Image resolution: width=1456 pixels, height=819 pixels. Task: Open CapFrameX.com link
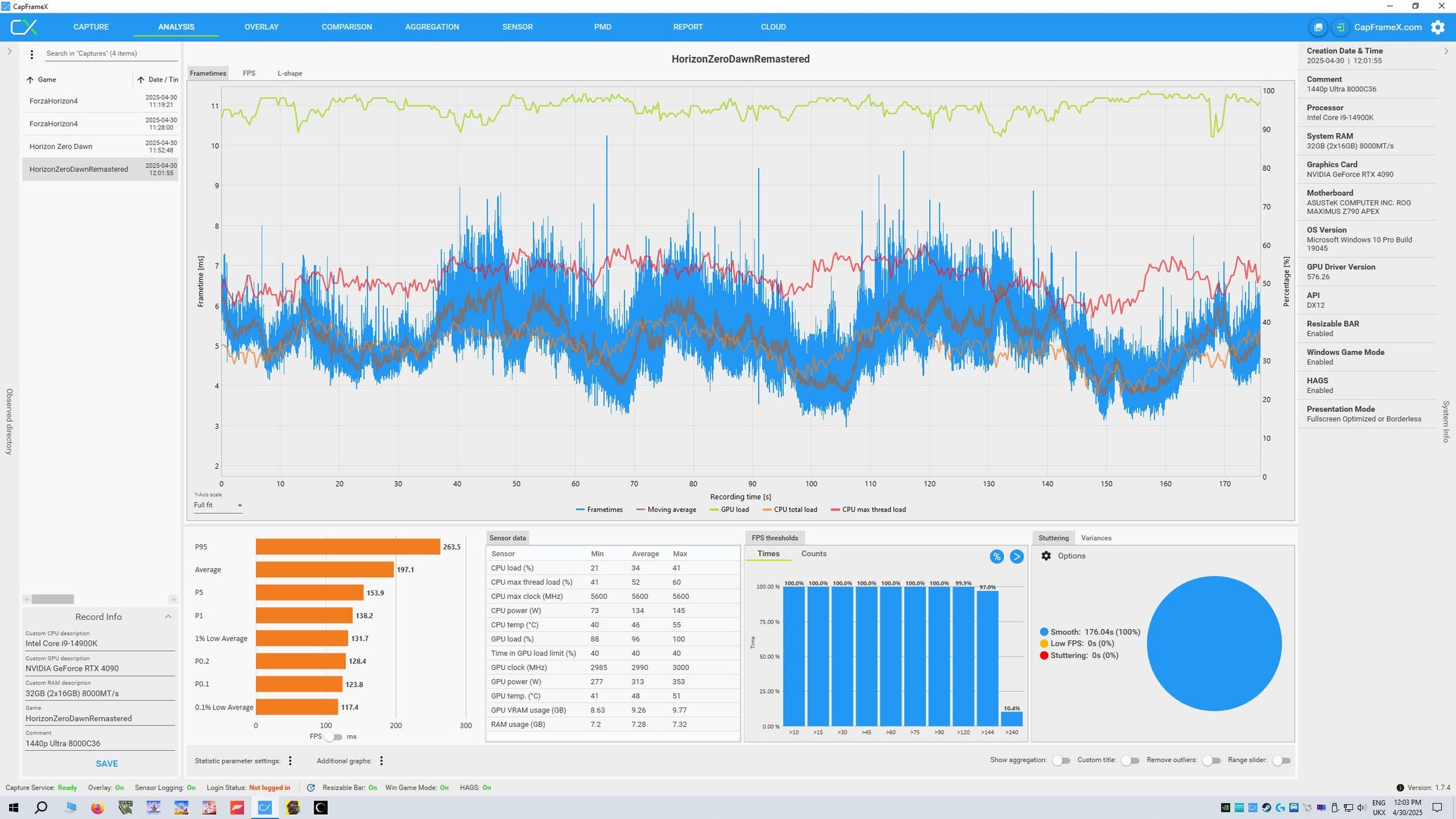pos(1388,27)
